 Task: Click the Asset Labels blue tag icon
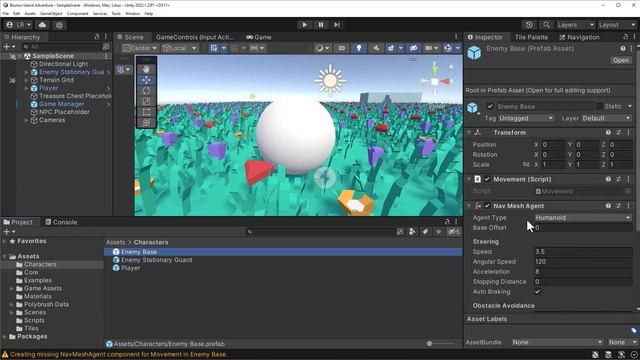633,330
